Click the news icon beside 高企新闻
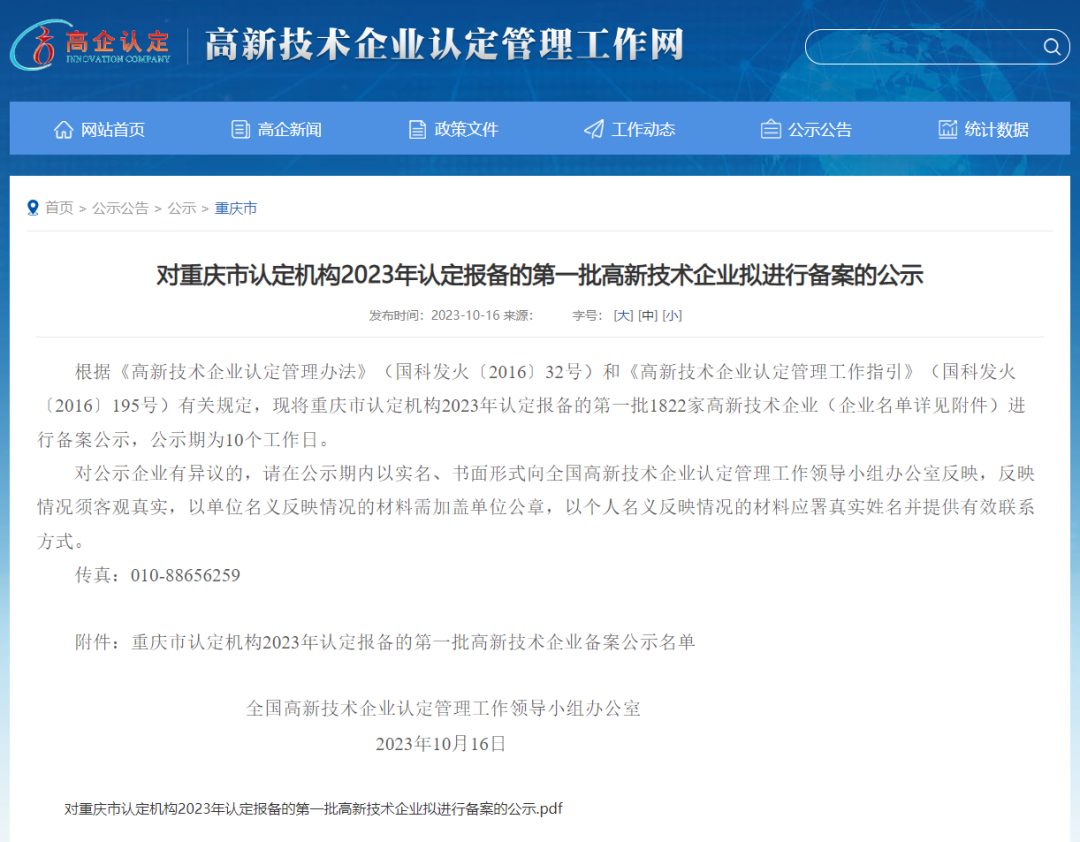This screenshot has width=1080, height=842. pos(239,129)
